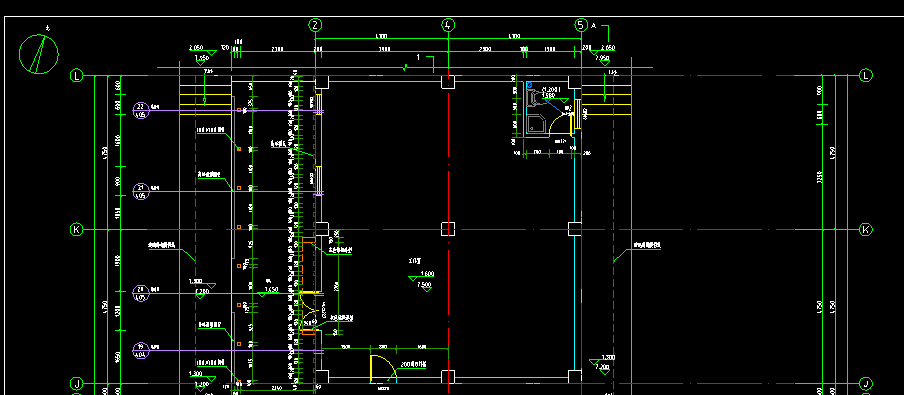
Task: Select purple detail callout bubble 19
Action: [x=141, y=350]
